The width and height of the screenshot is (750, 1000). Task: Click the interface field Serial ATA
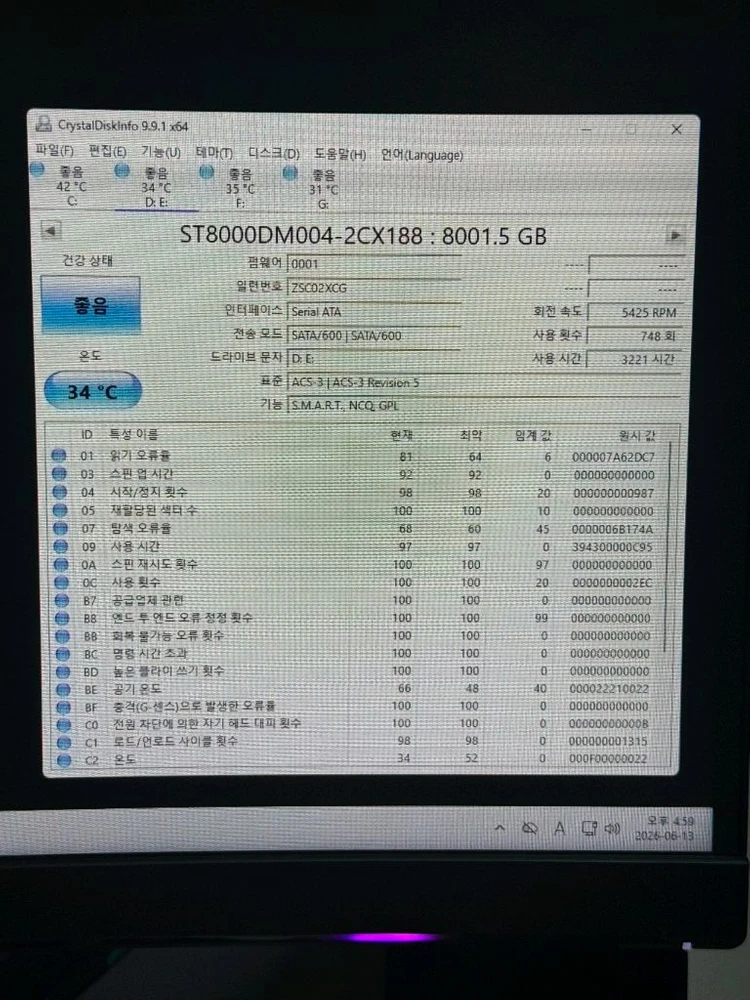point(374,311)
